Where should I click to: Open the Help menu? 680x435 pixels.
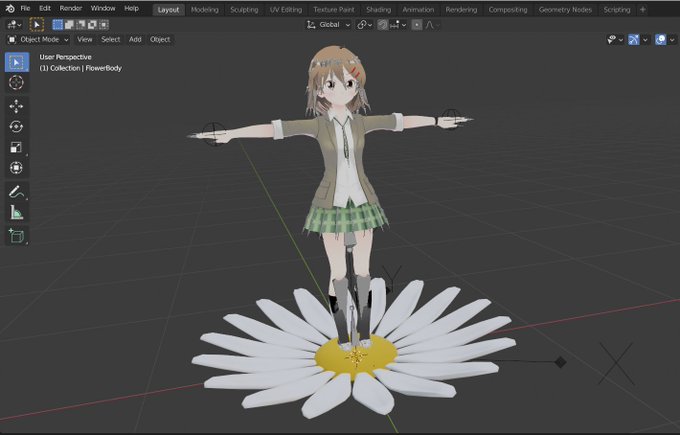[131, 8]
